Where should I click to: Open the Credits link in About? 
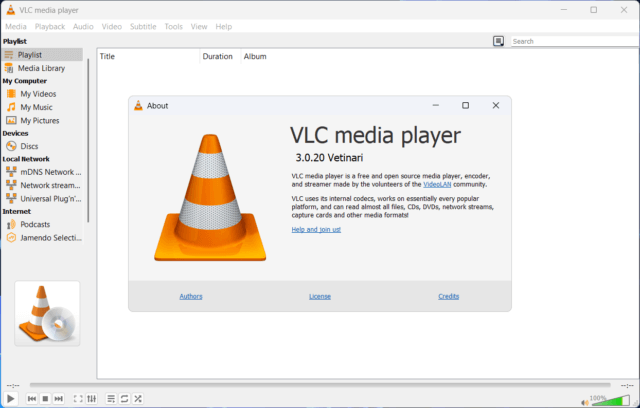pyautogui.click(x=449, y=296)
